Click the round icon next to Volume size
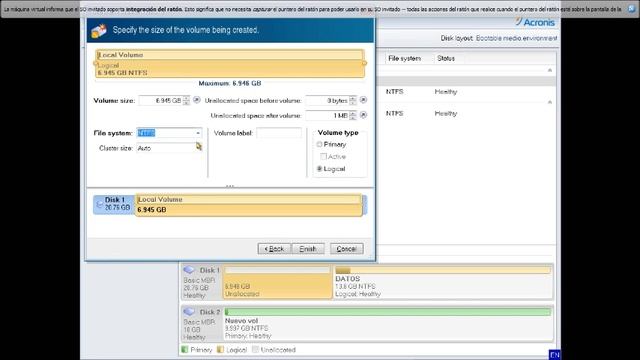Viewport: 640px width, 360px height. [197, 100]
